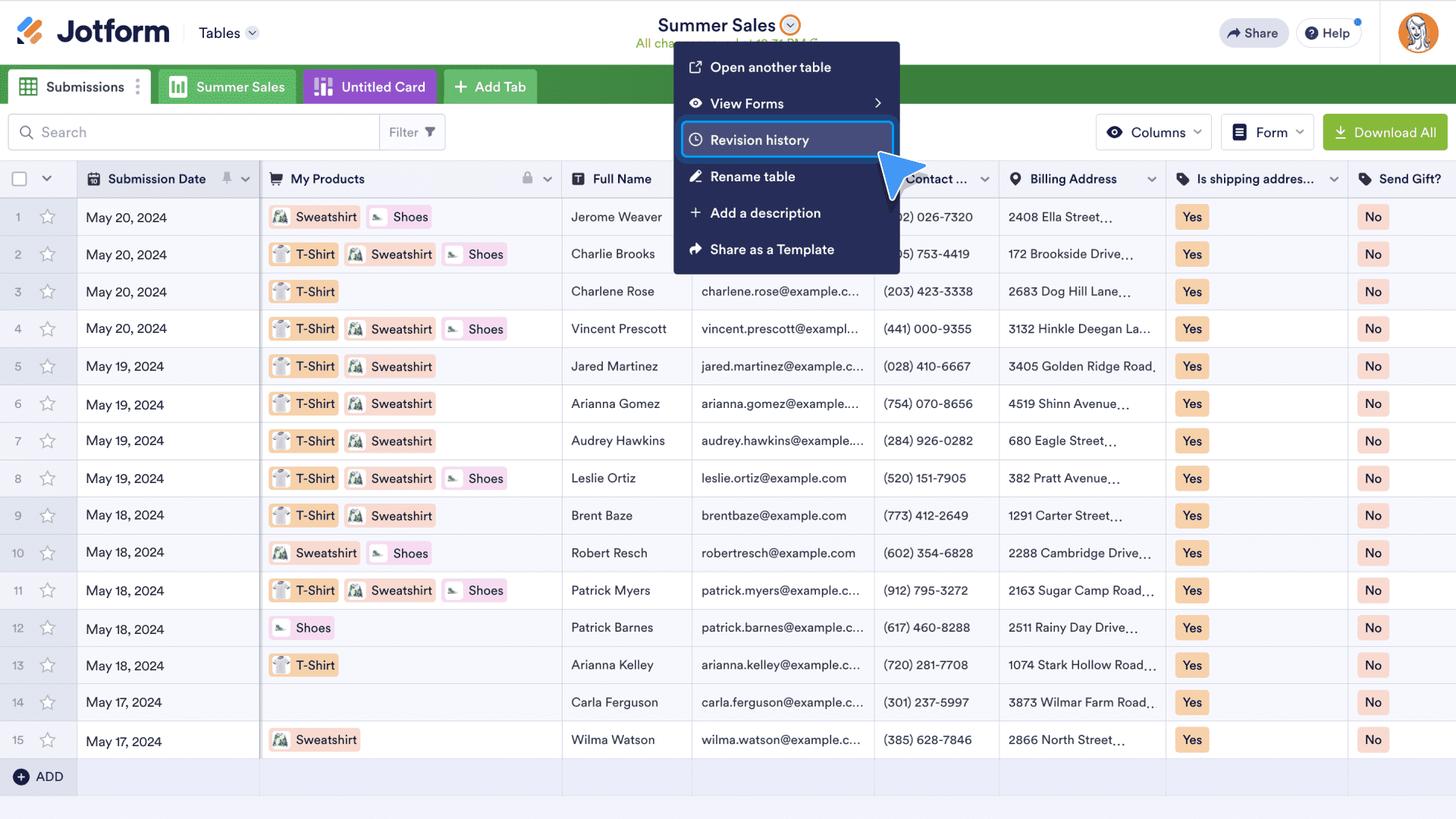Open dropdown arrow next to Summer Sales title
Image resolution: width=1456 pixels, height=819 pixels.
tap(790, 25)
